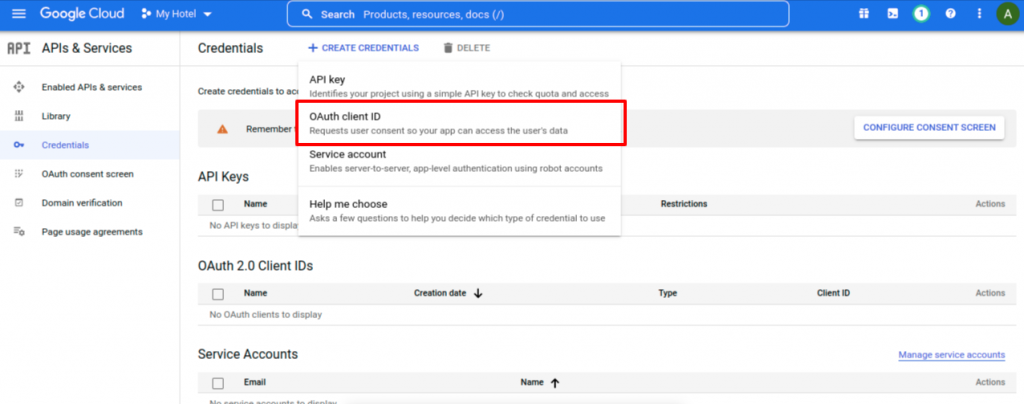Toggle API Keys select-all checkbox
This screenshot has height=404, width=1024.
(x=218, y=205)
